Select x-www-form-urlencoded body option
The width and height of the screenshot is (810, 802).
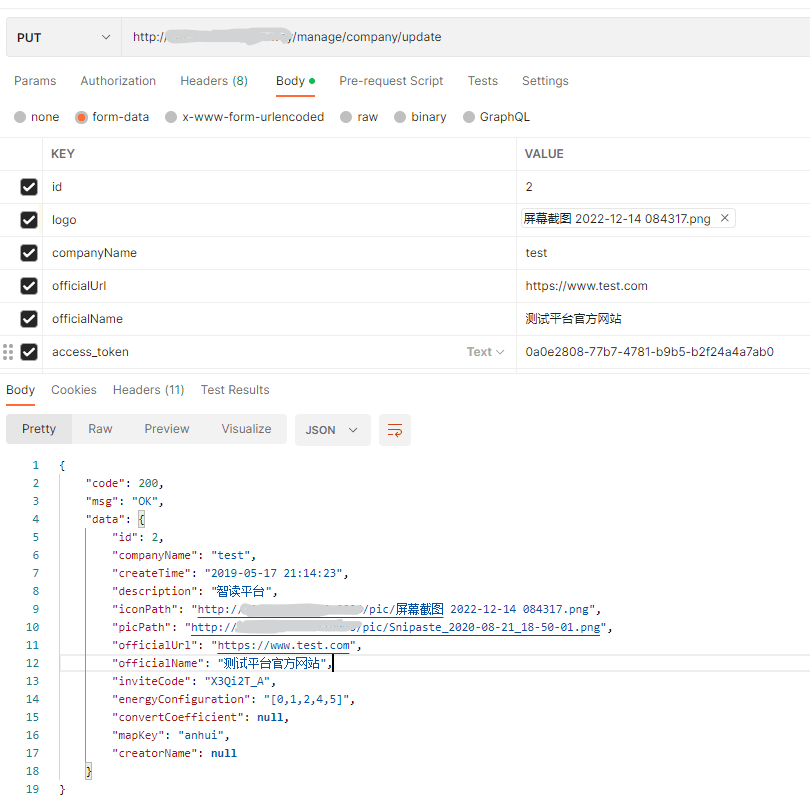(171, 117)
